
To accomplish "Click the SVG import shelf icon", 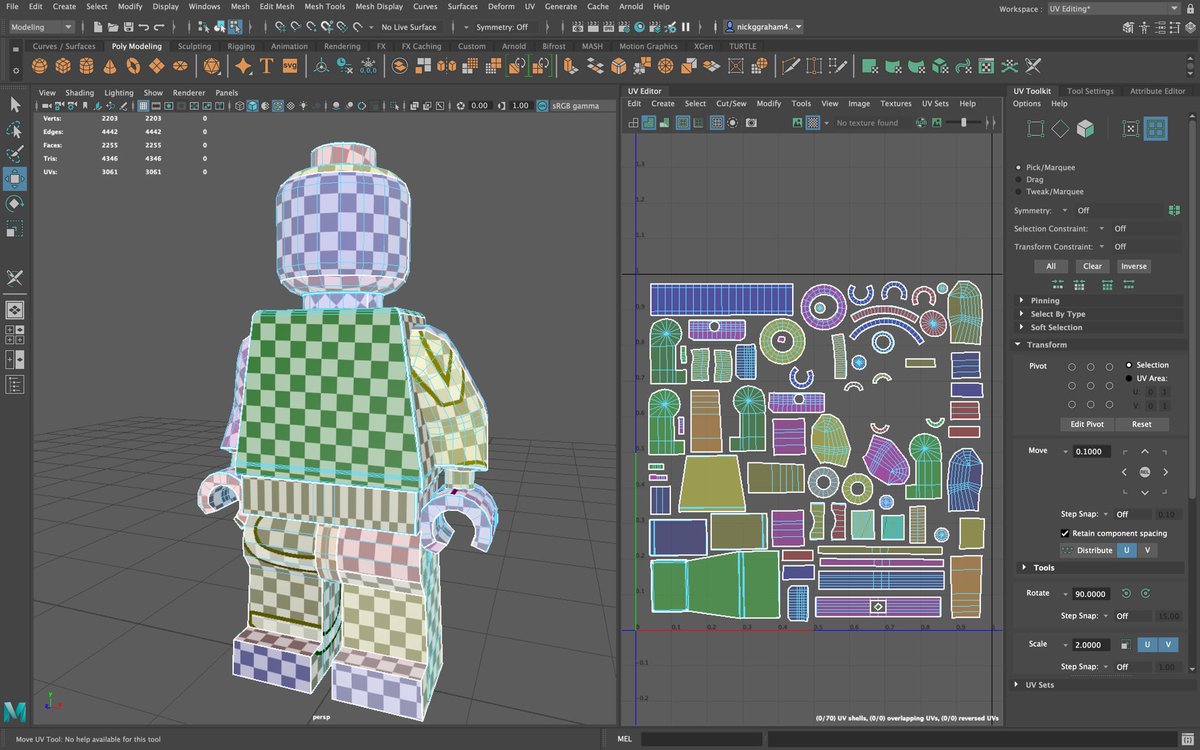I will coord(291,67).
